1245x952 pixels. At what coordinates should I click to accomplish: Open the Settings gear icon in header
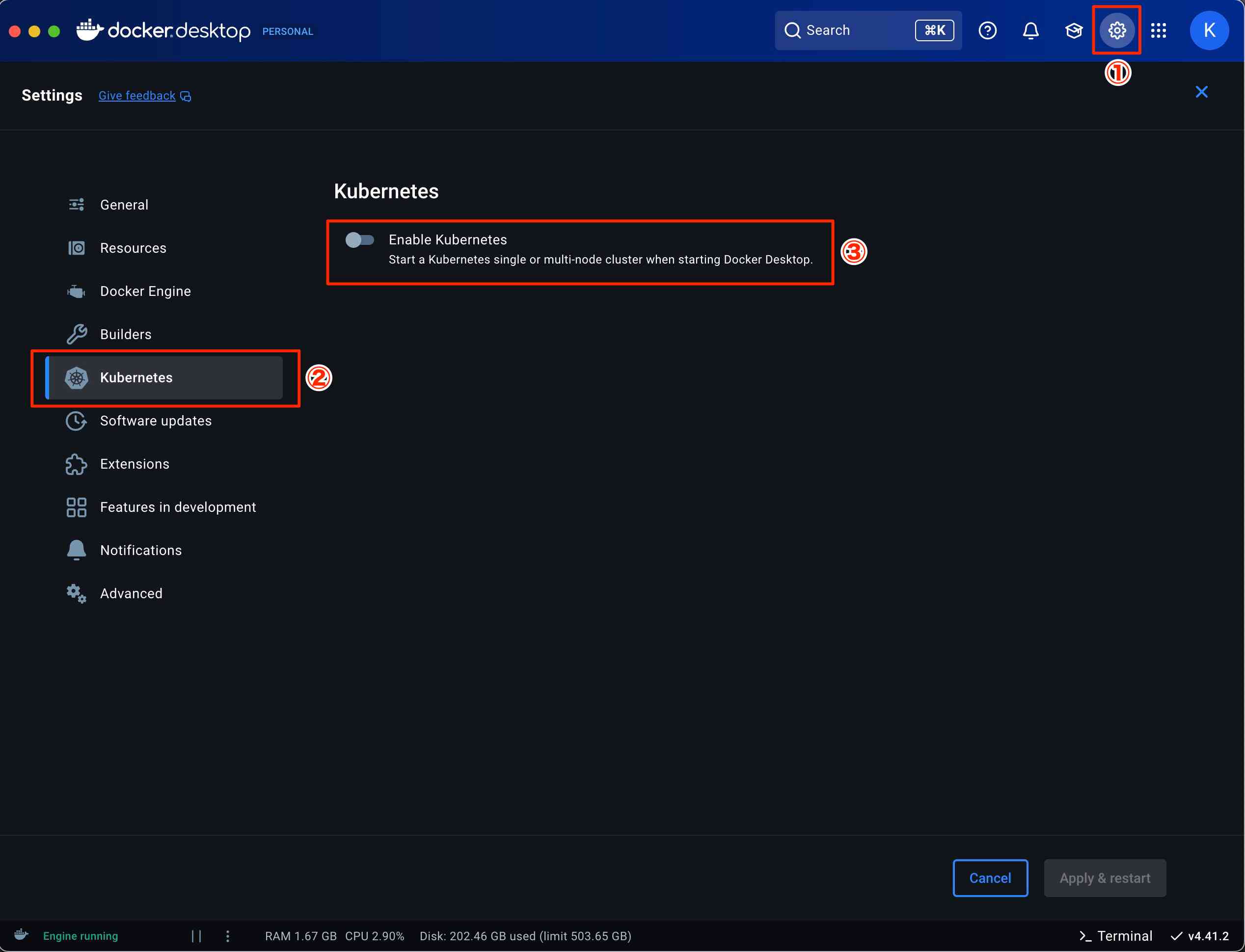point(1116,30)
